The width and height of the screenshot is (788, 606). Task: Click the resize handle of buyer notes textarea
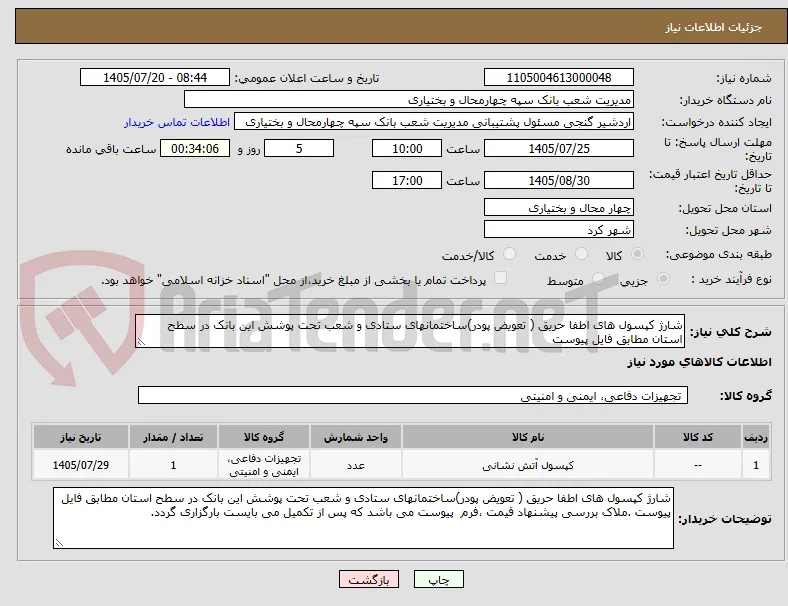click(x=59, y=543)
